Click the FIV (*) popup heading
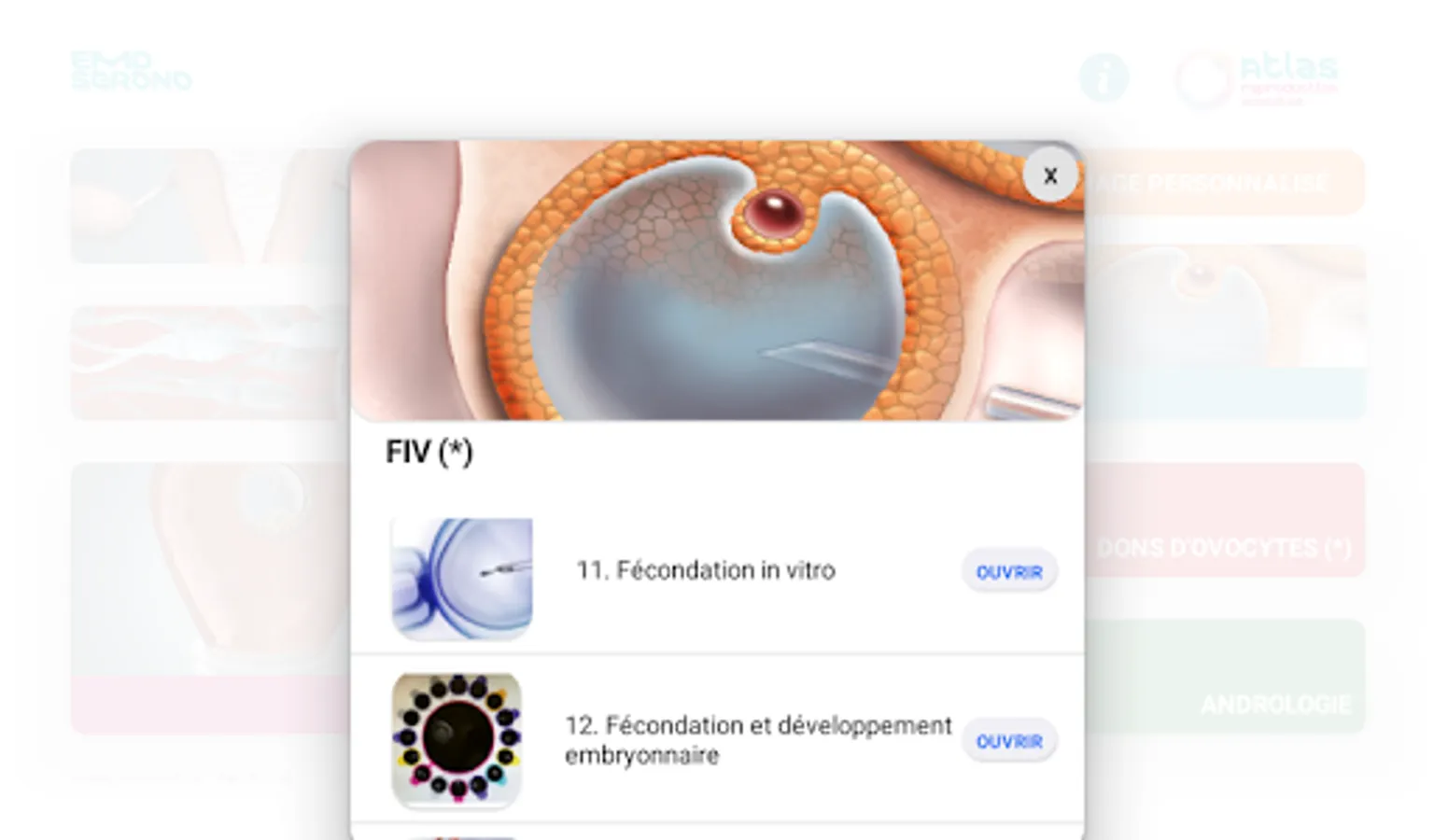The image size is (1434, 840). (x=429, y=452)
